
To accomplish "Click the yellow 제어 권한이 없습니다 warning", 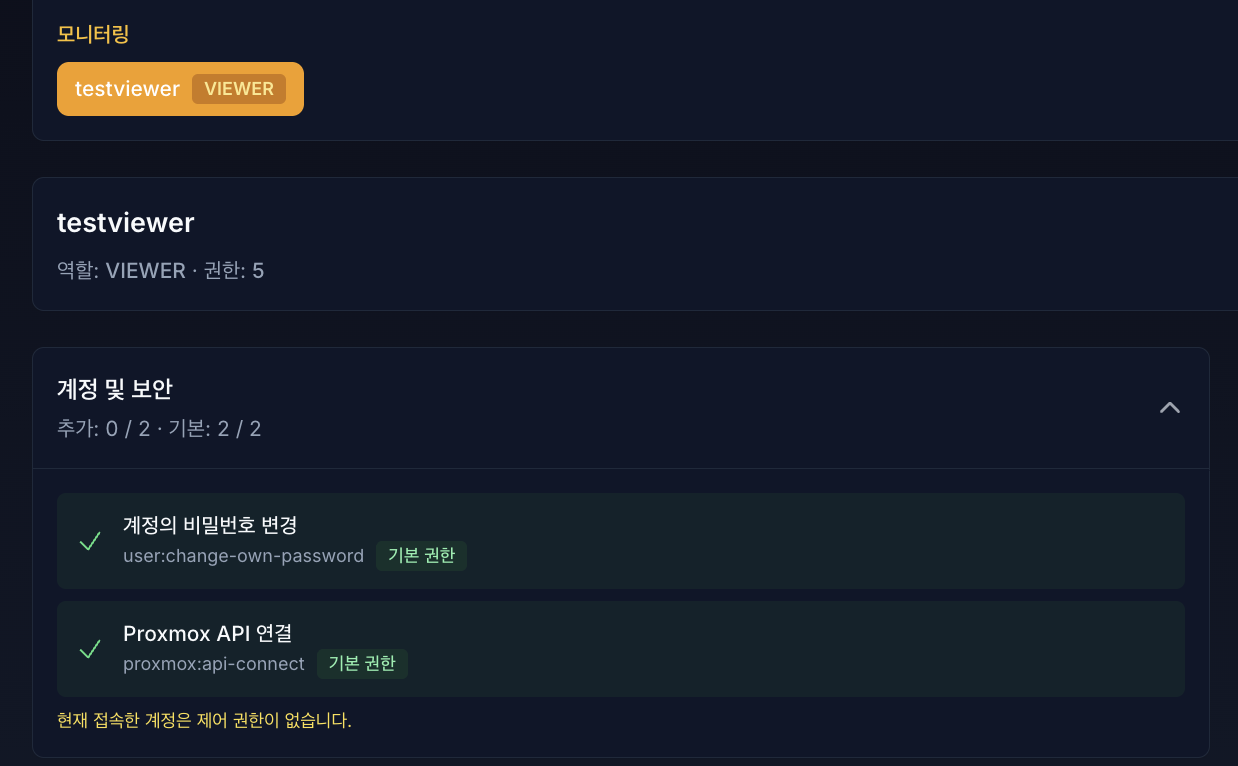I will (x=205, y=720).
